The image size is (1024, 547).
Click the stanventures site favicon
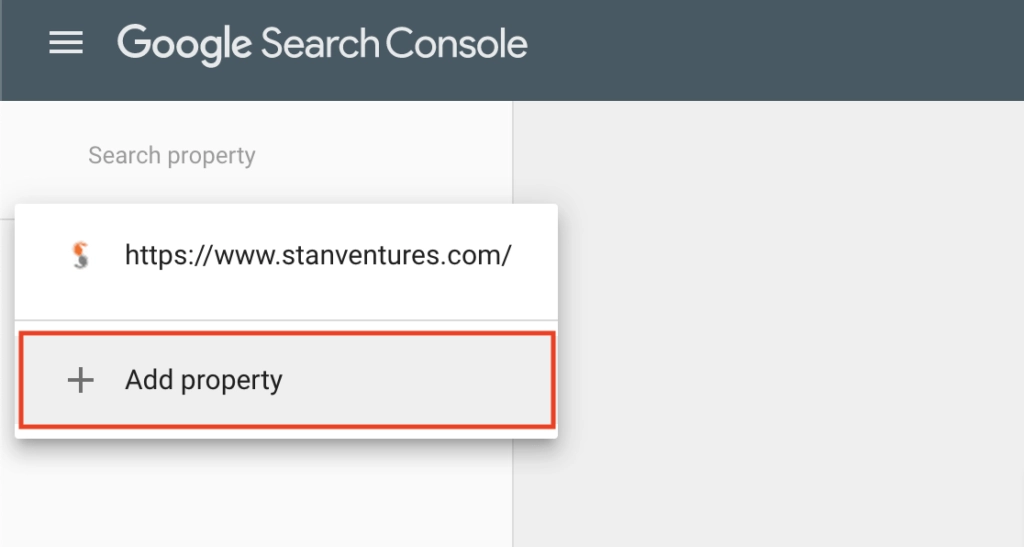pos(82,255)
